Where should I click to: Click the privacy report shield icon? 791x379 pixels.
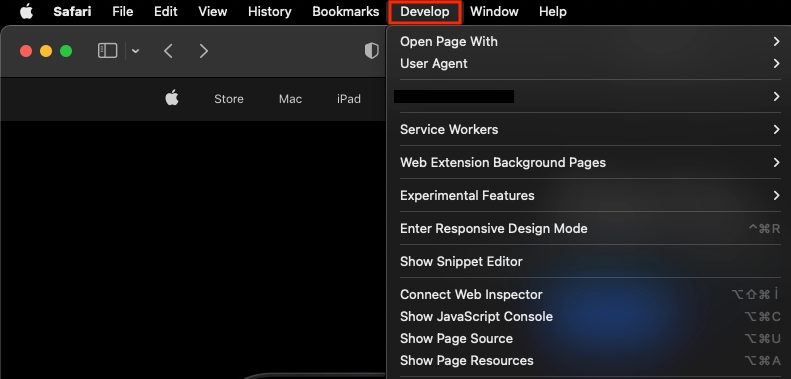(372, 51)
